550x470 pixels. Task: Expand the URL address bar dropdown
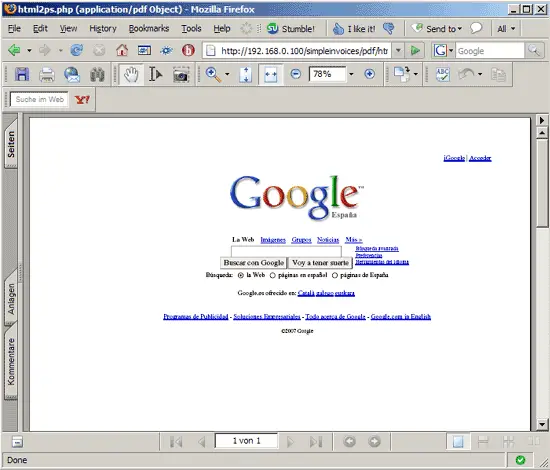(x=398, y=51)
